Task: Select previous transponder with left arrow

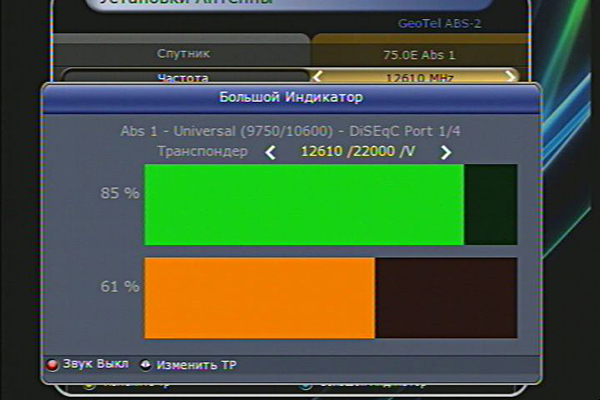Action: [269, 152]
